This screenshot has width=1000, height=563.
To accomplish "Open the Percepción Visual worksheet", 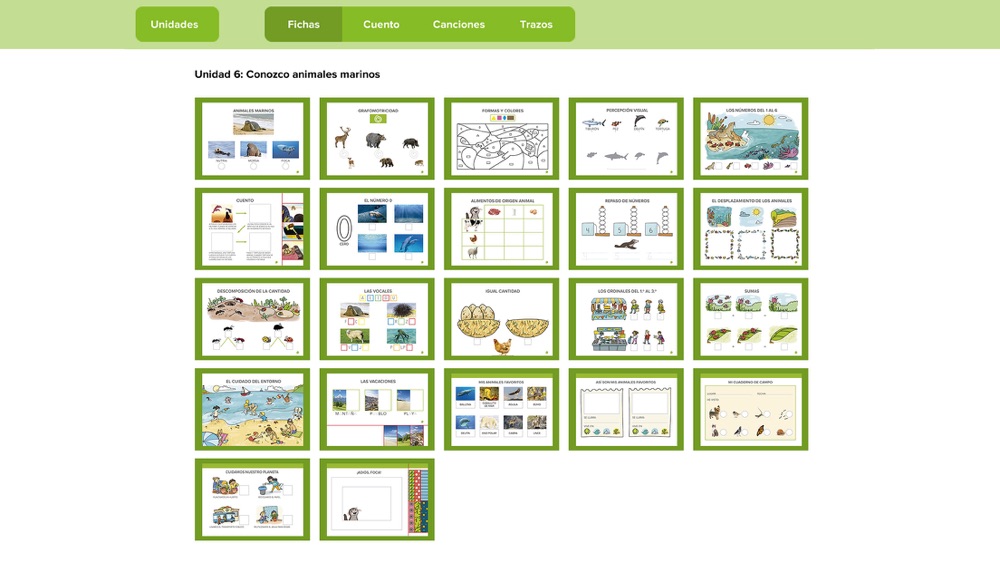I will (626, 138).
